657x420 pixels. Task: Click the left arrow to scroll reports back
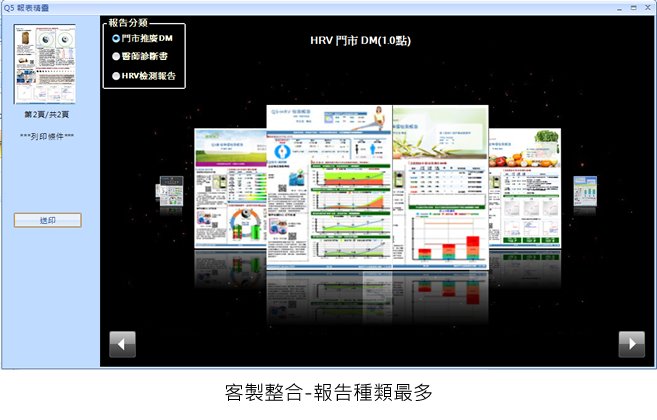[122, 344]
